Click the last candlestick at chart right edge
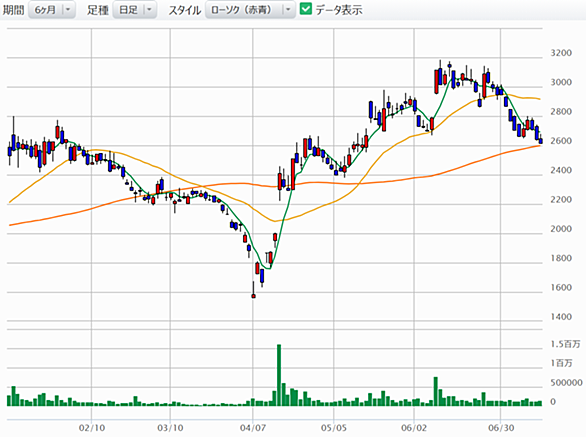This screenshot has width=586, height=437. point(540,140)
